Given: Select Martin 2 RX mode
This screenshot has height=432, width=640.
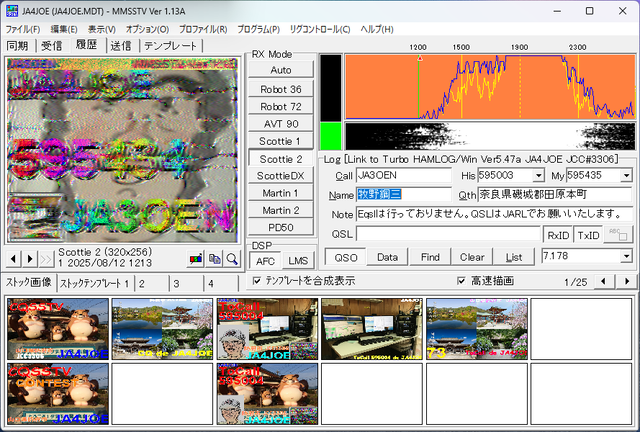Looking at the screenshot, I should (x=281, y=210).
